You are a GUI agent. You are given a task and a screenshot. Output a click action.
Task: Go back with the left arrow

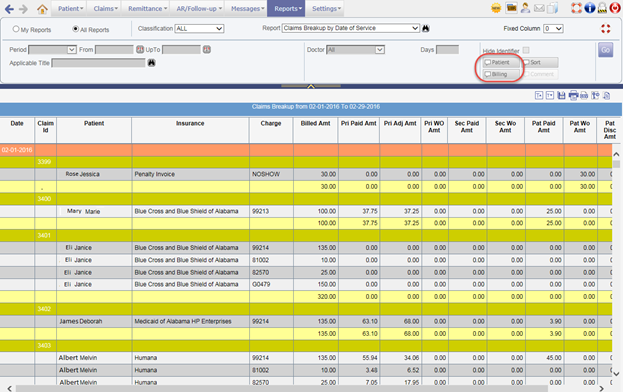[x=9, y=9]
